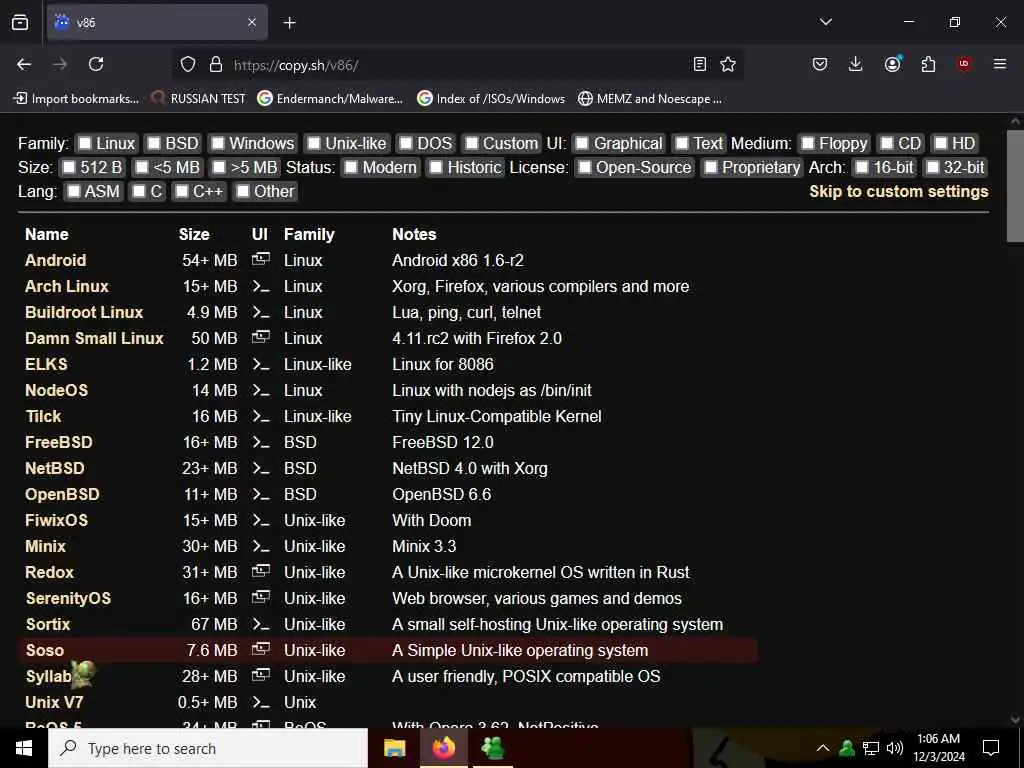Show hidden system tray icons
This screenshot has width=1024, height=768.
823,748
